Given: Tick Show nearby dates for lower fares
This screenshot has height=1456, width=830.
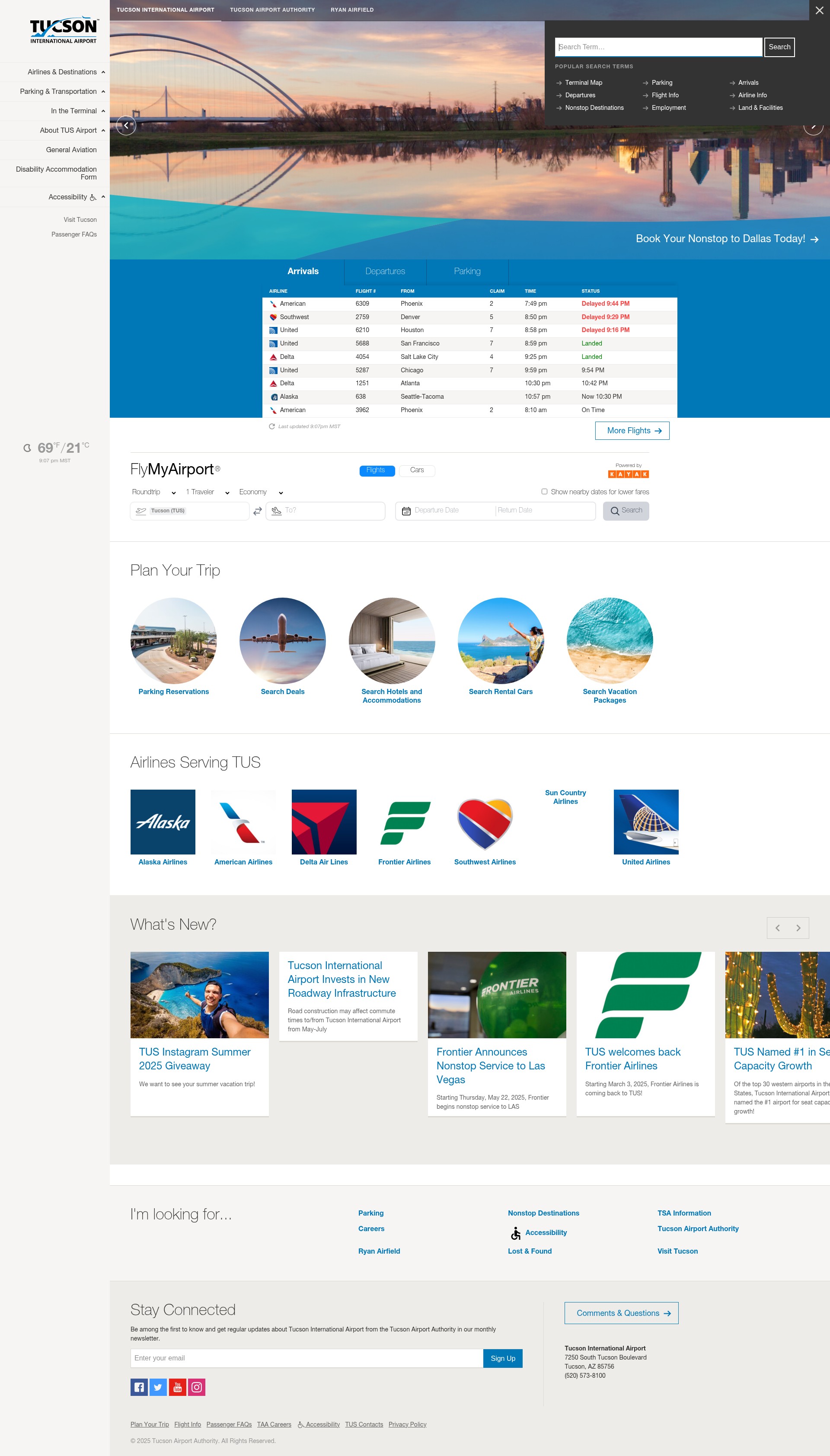Looking at the screenshot, I should [x=544, y=491].
